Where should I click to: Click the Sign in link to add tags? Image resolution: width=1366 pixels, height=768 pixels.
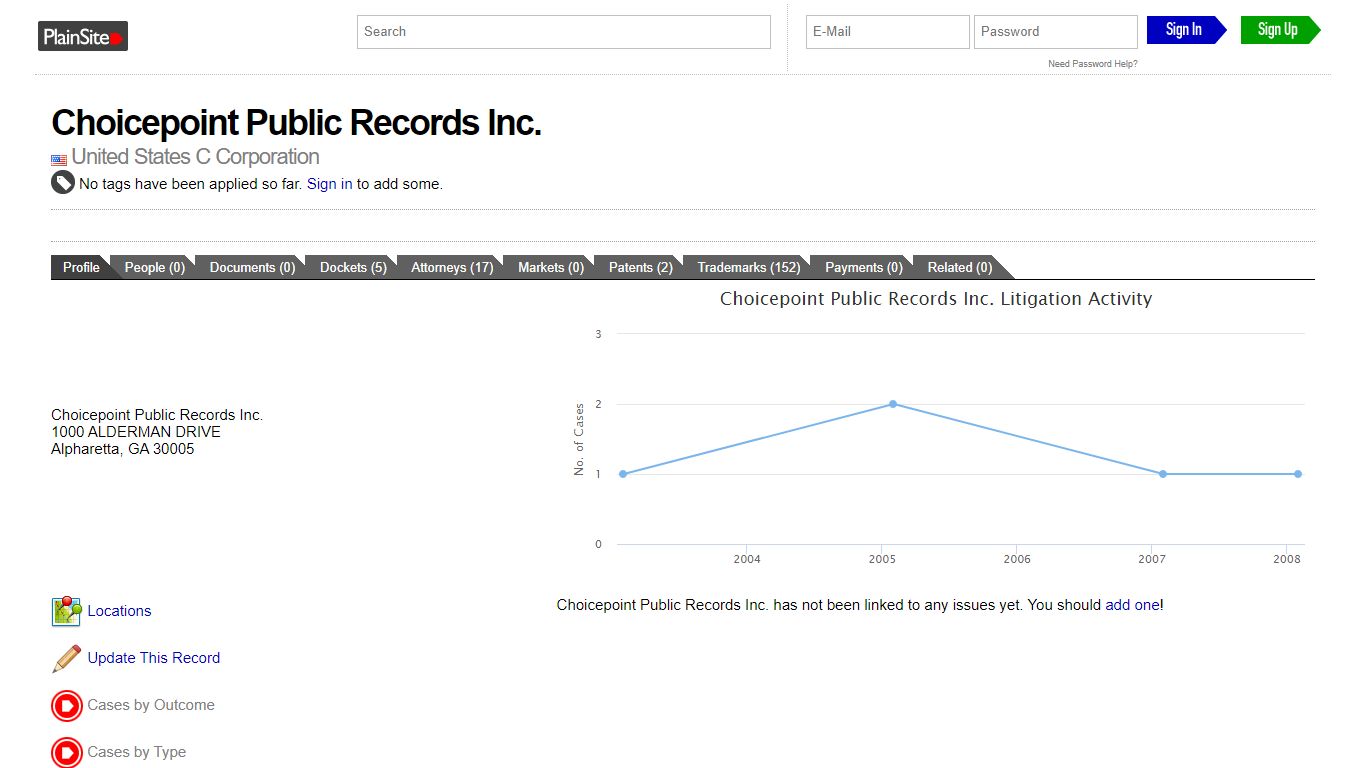coord(329,184)
